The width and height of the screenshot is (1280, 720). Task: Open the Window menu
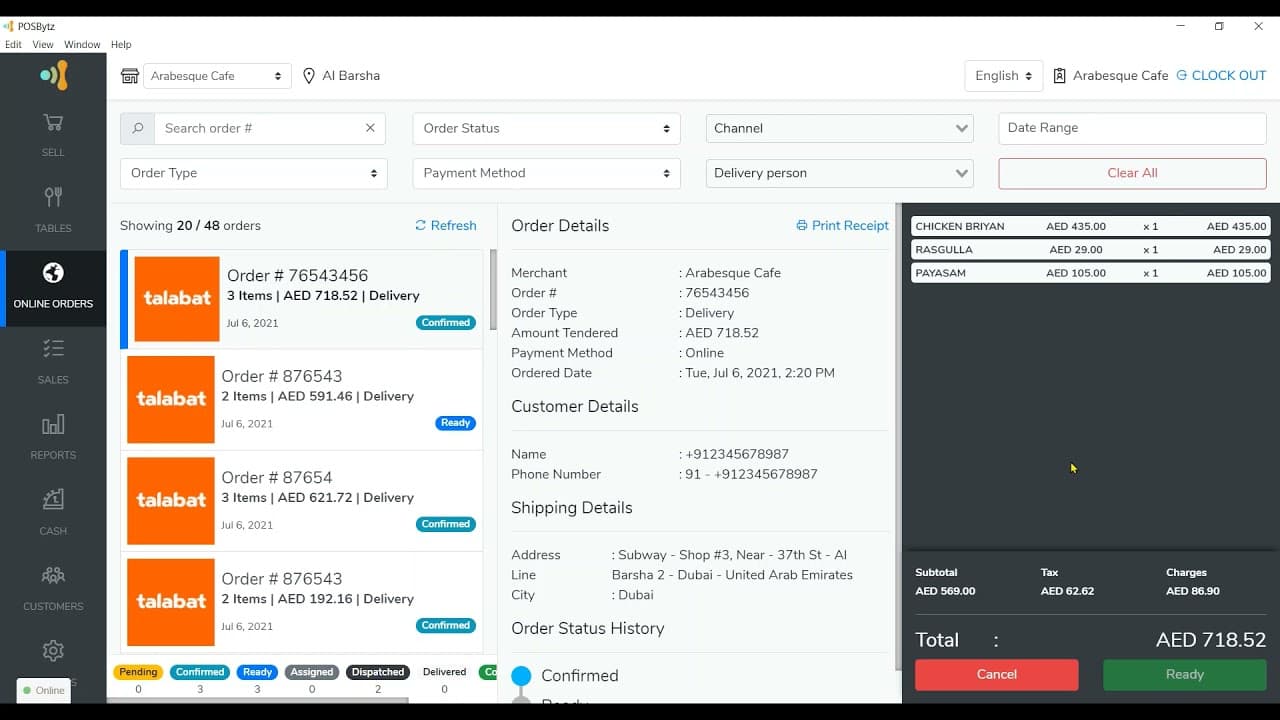point(82,45)
